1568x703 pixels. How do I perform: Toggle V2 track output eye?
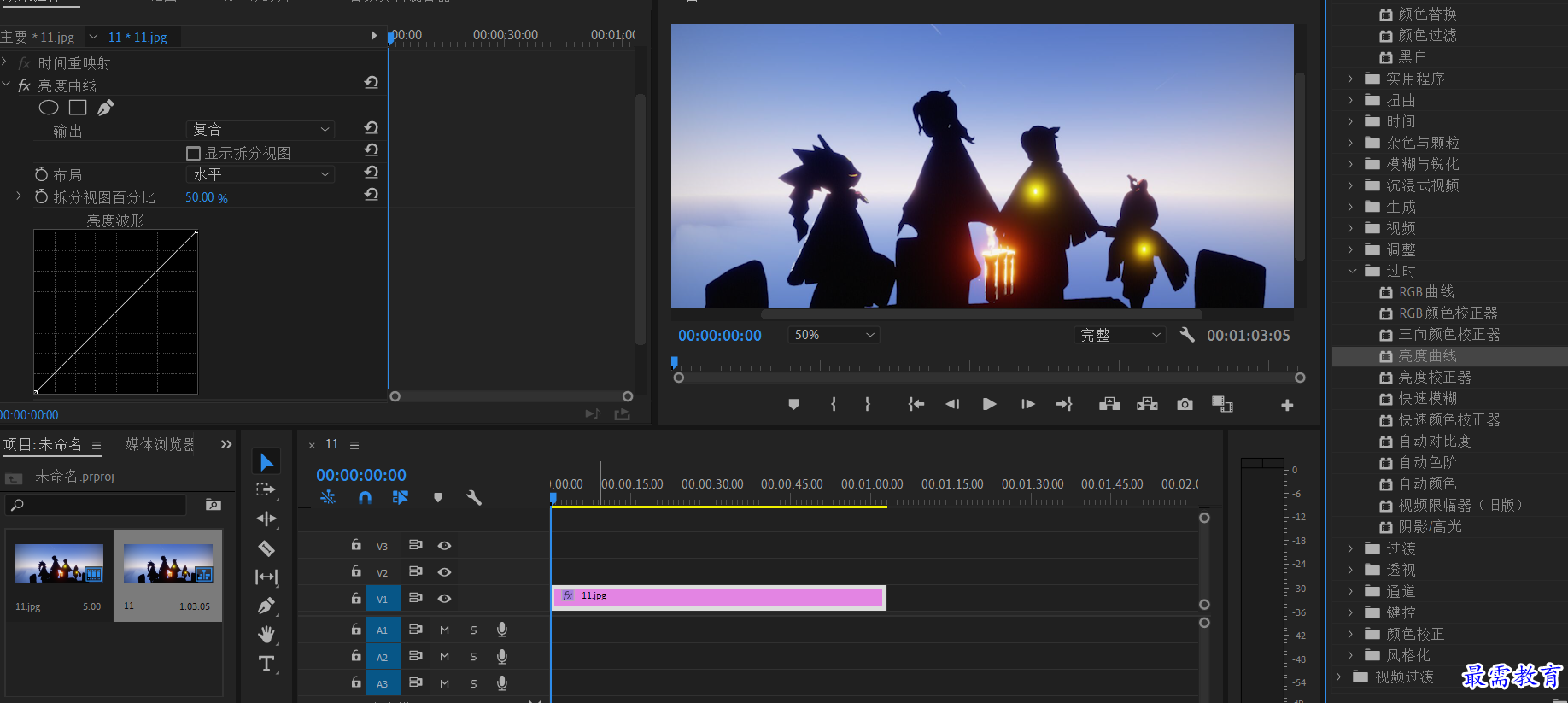pyautogui.click(x=444, y=572)
